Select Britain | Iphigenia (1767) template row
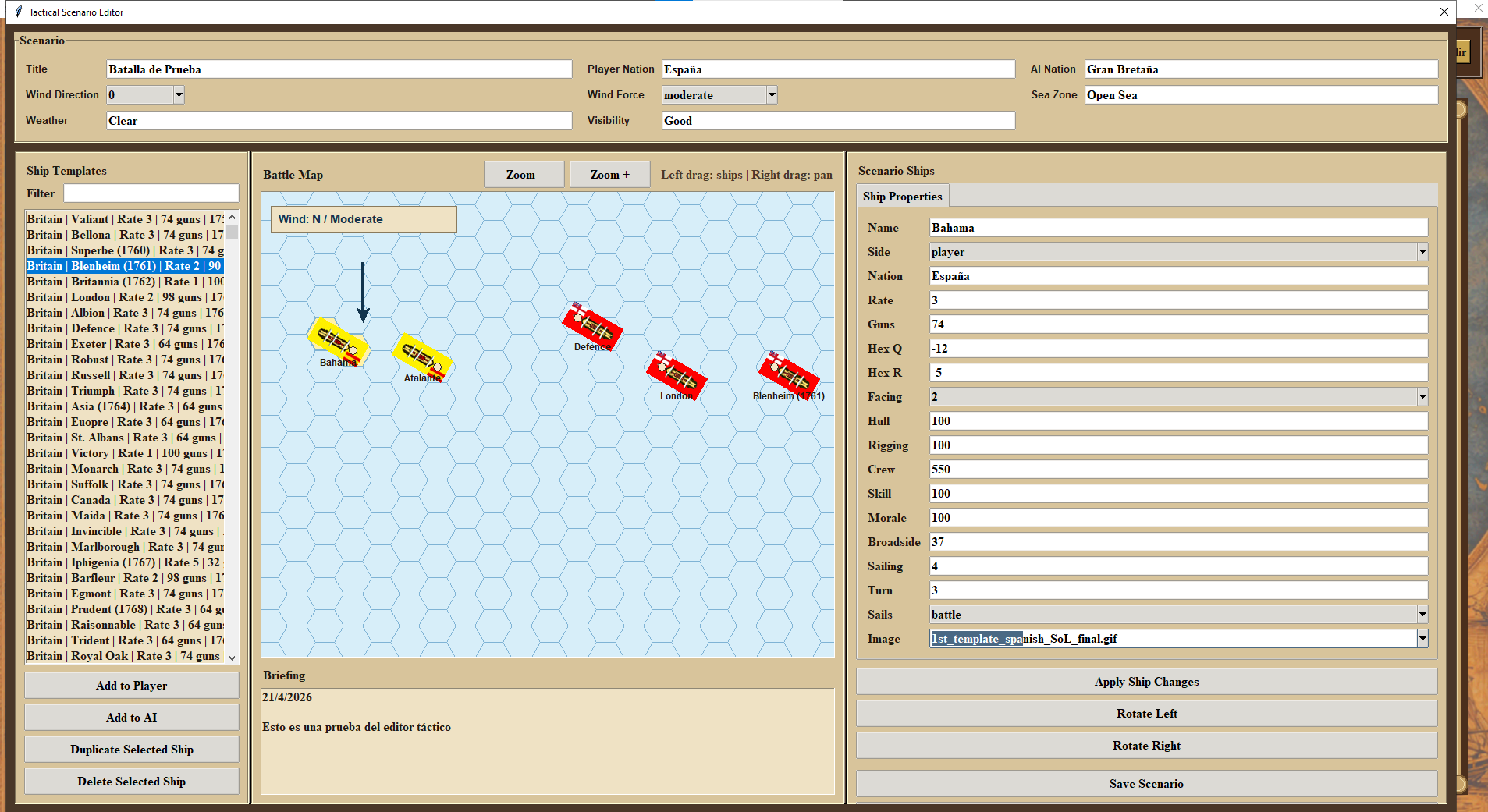 tap(125, 562)
